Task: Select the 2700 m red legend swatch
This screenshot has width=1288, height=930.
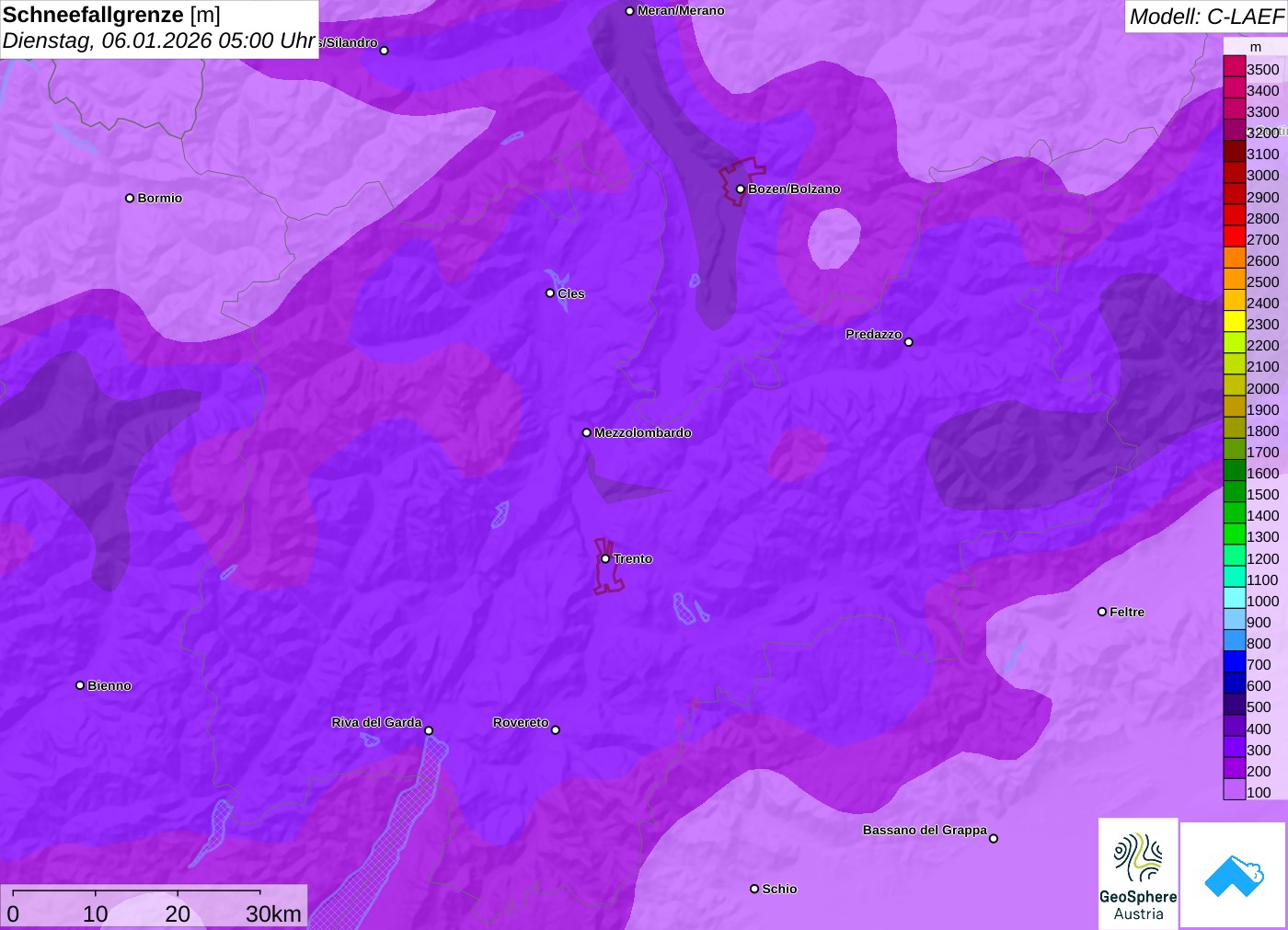Action: (1235, 236)
